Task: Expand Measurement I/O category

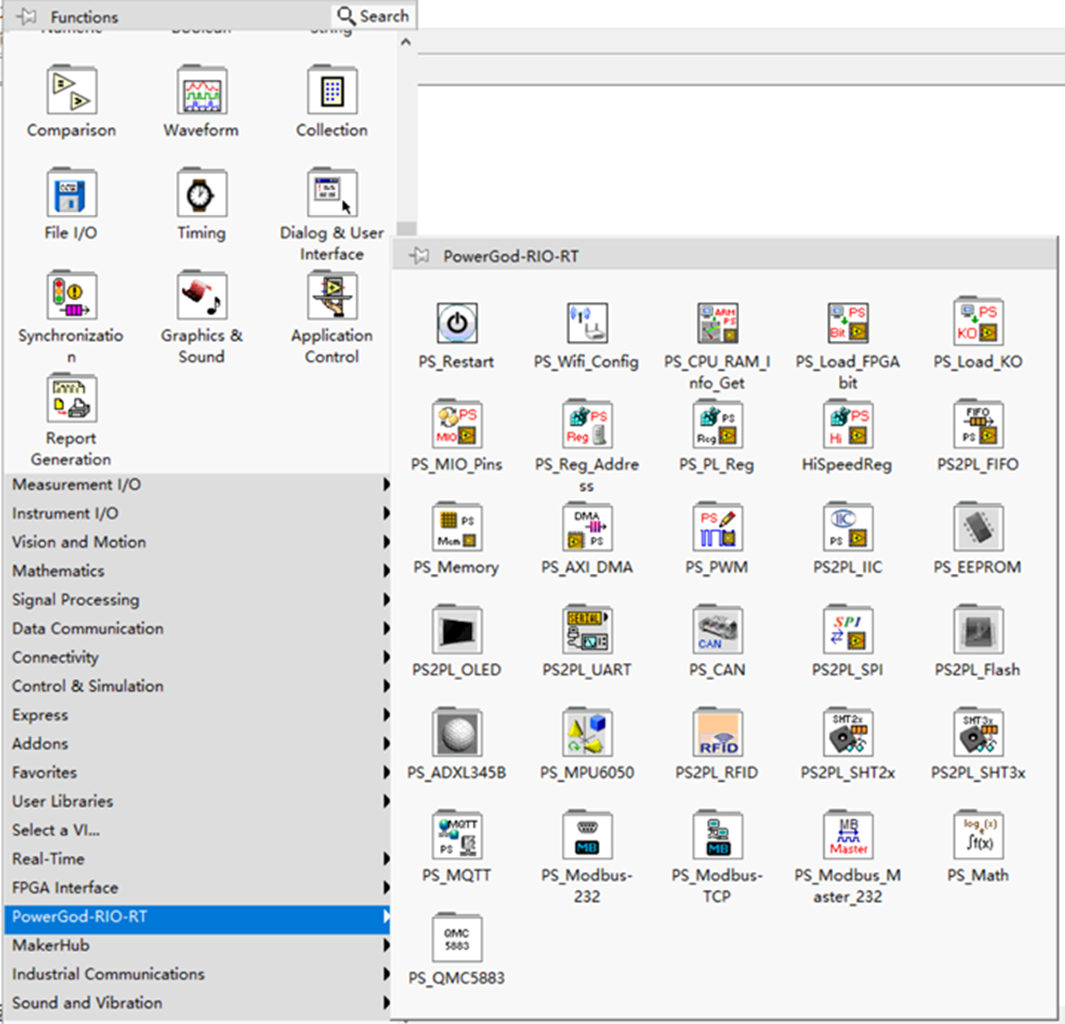Action: [198, 484]
